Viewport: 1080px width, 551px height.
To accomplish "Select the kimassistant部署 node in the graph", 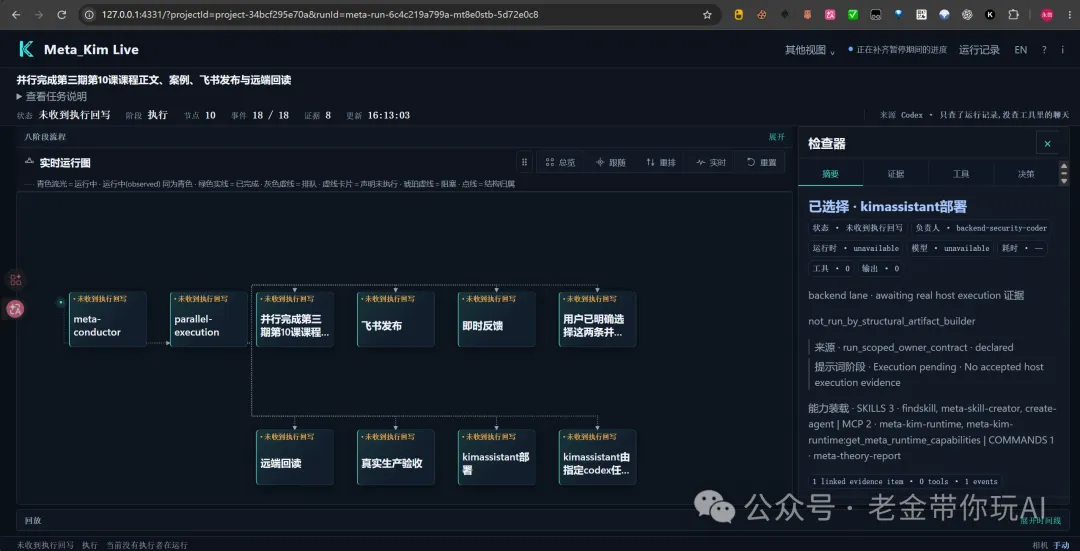I will click(497, 457).
